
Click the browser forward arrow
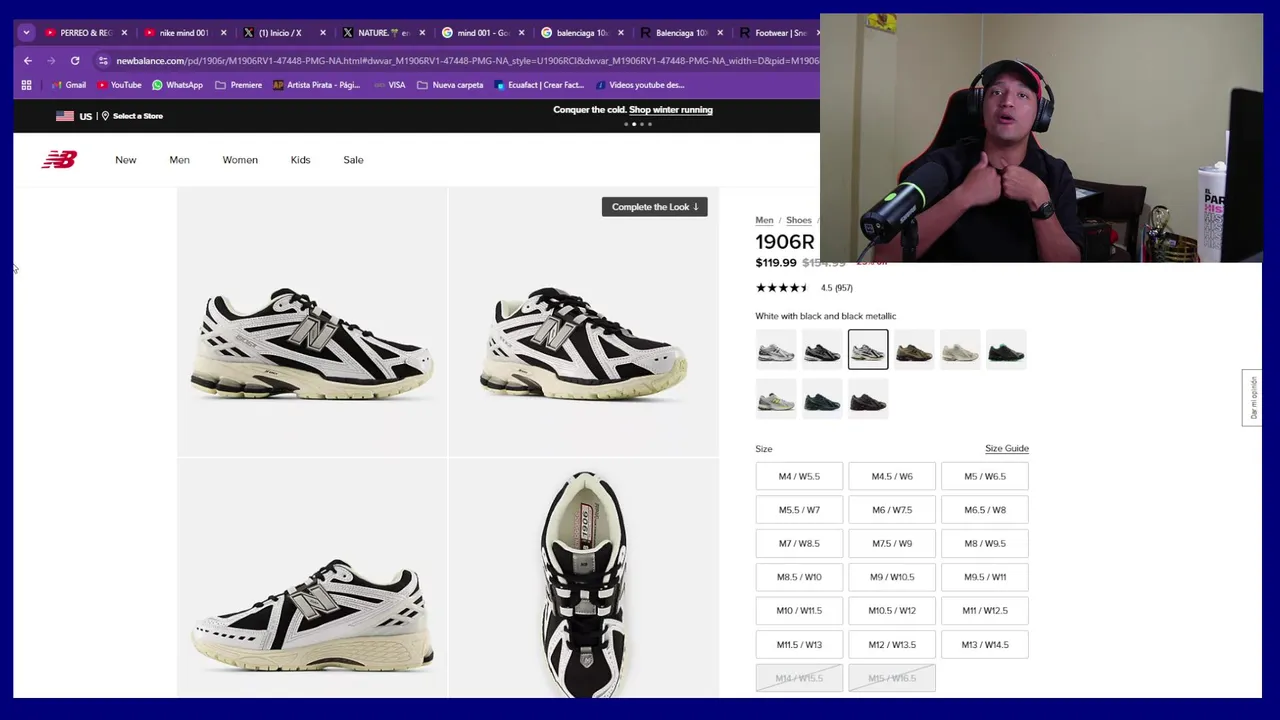[x=51, y=60]
